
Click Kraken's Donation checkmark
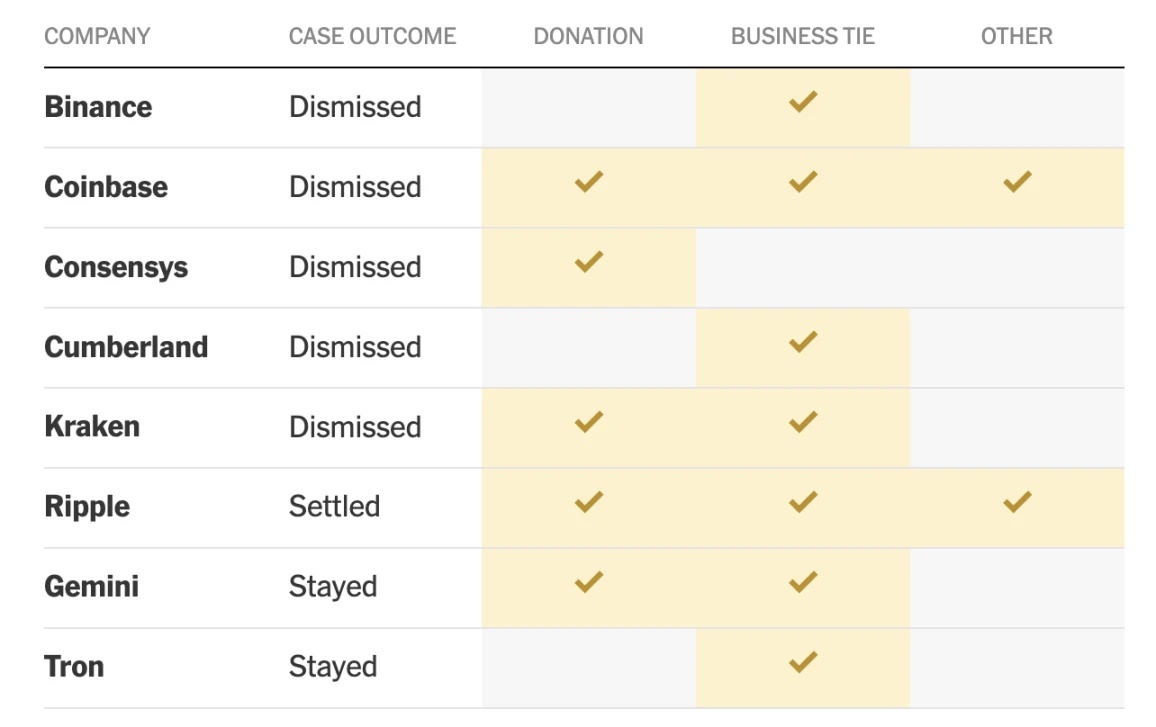coord(589,422)
